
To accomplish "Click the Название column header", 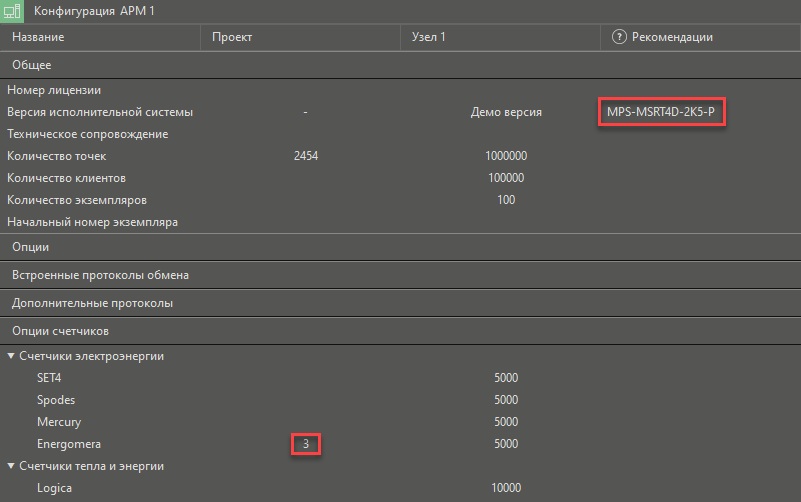I will click(38, 37).
